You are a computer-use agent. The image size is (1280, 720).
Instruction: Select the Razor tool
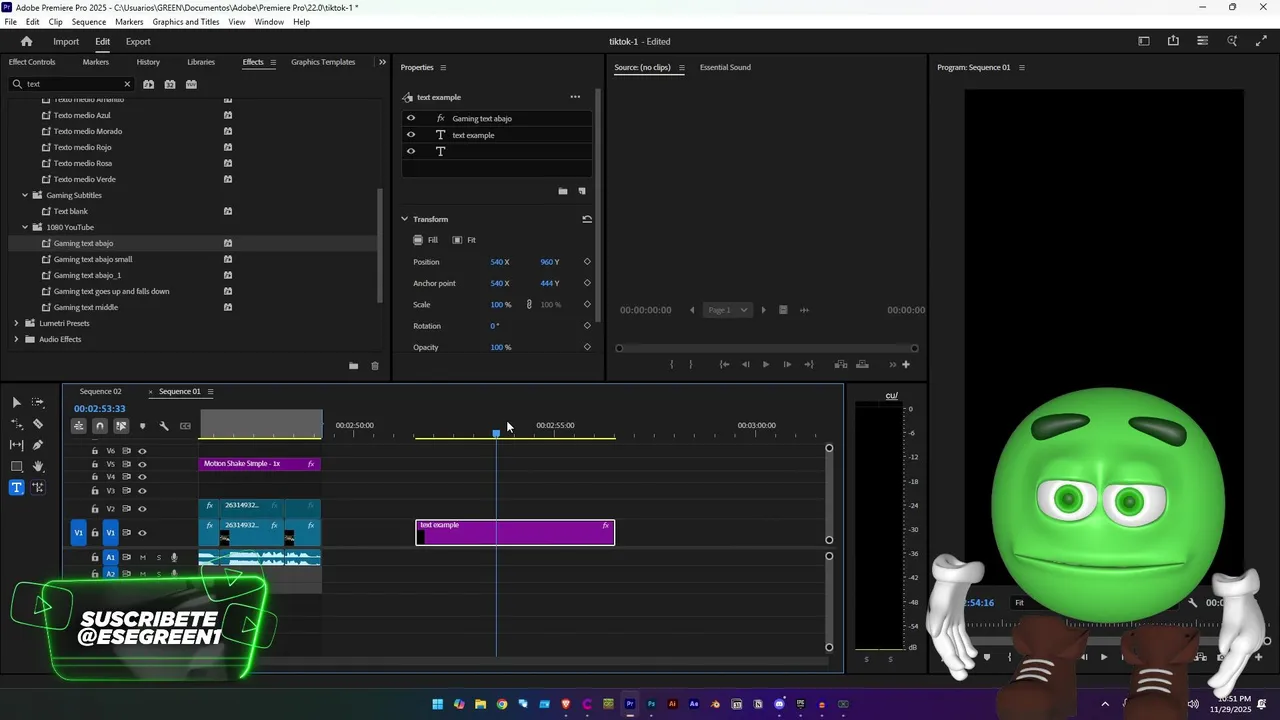point(38,424)
